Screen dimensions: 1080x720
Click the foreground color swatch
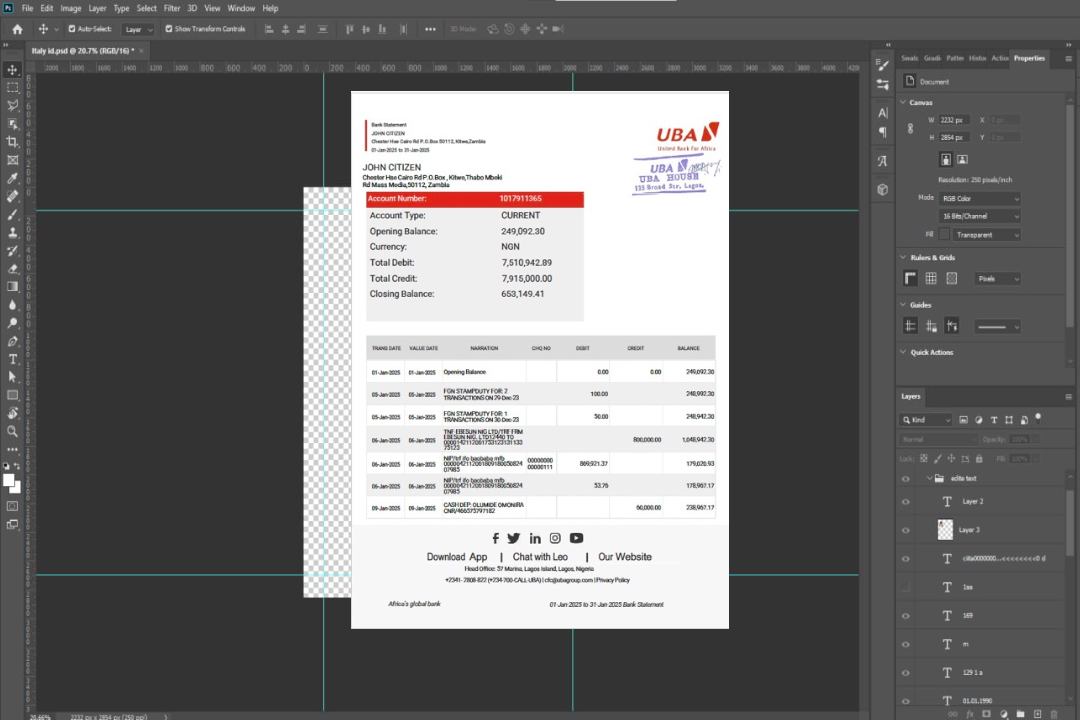(9, 481)
